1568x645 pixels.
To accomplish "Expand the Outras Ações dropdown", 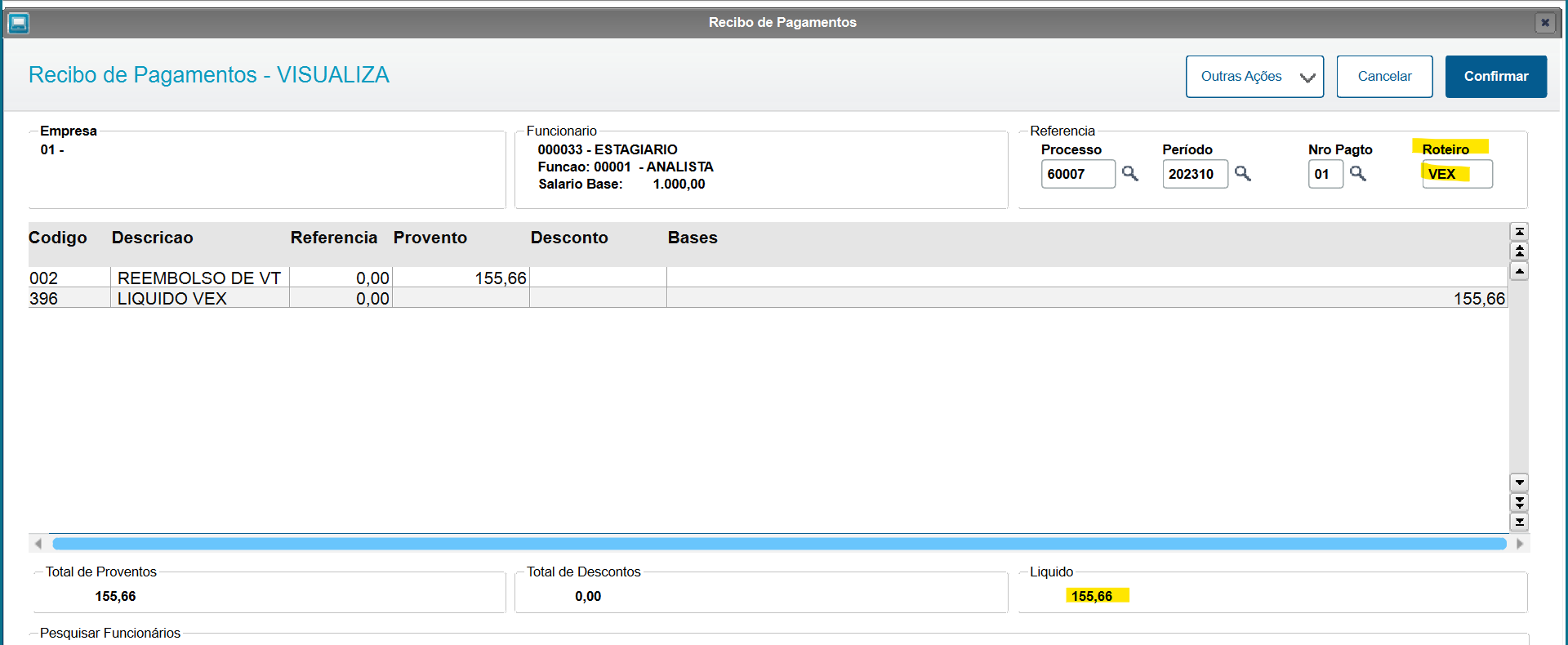I will 1254,77.
